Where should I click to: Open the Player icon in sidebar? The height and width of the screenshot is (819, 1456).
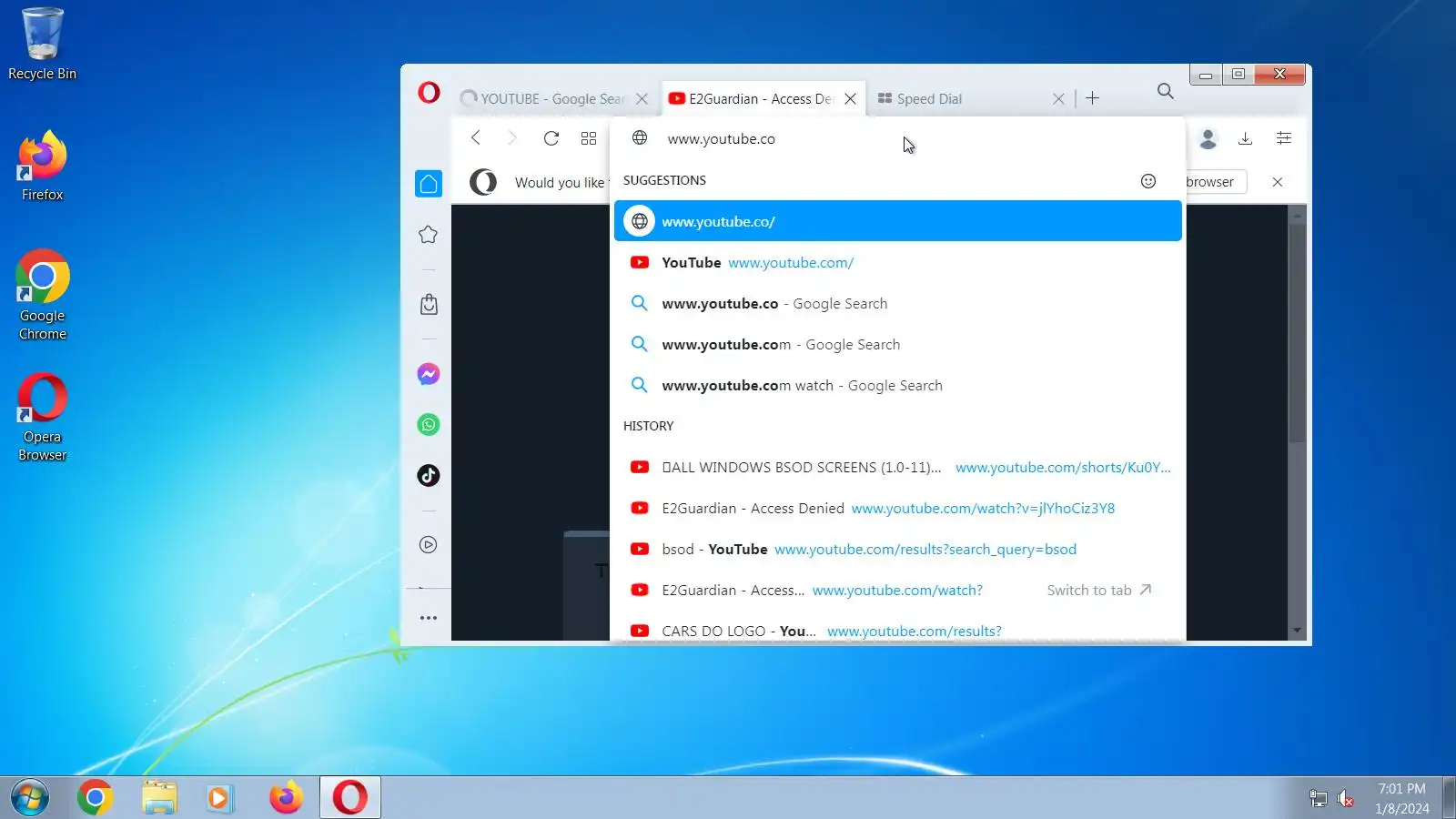tap(429, 545)
